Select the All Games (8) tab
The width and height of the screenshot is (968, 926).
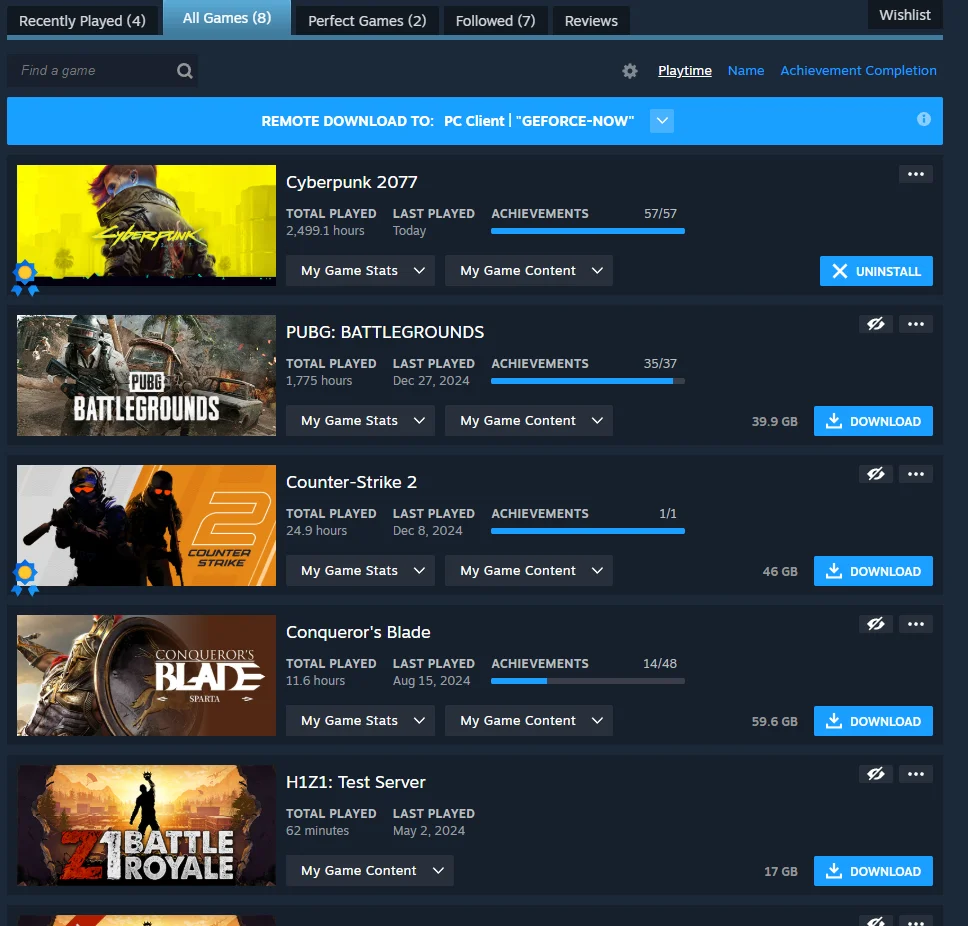[227, 18]
